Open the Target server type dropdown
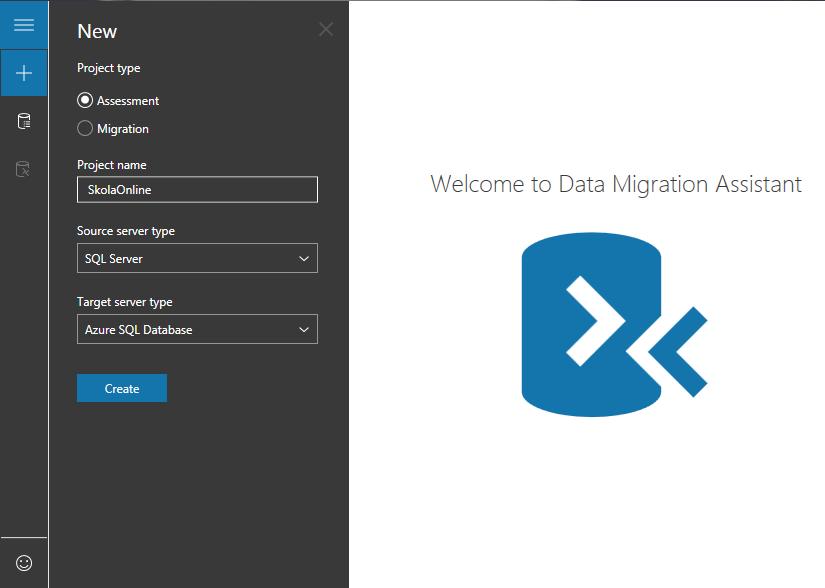The height and width of the screenshot is (588, 825). click(197, 329)
